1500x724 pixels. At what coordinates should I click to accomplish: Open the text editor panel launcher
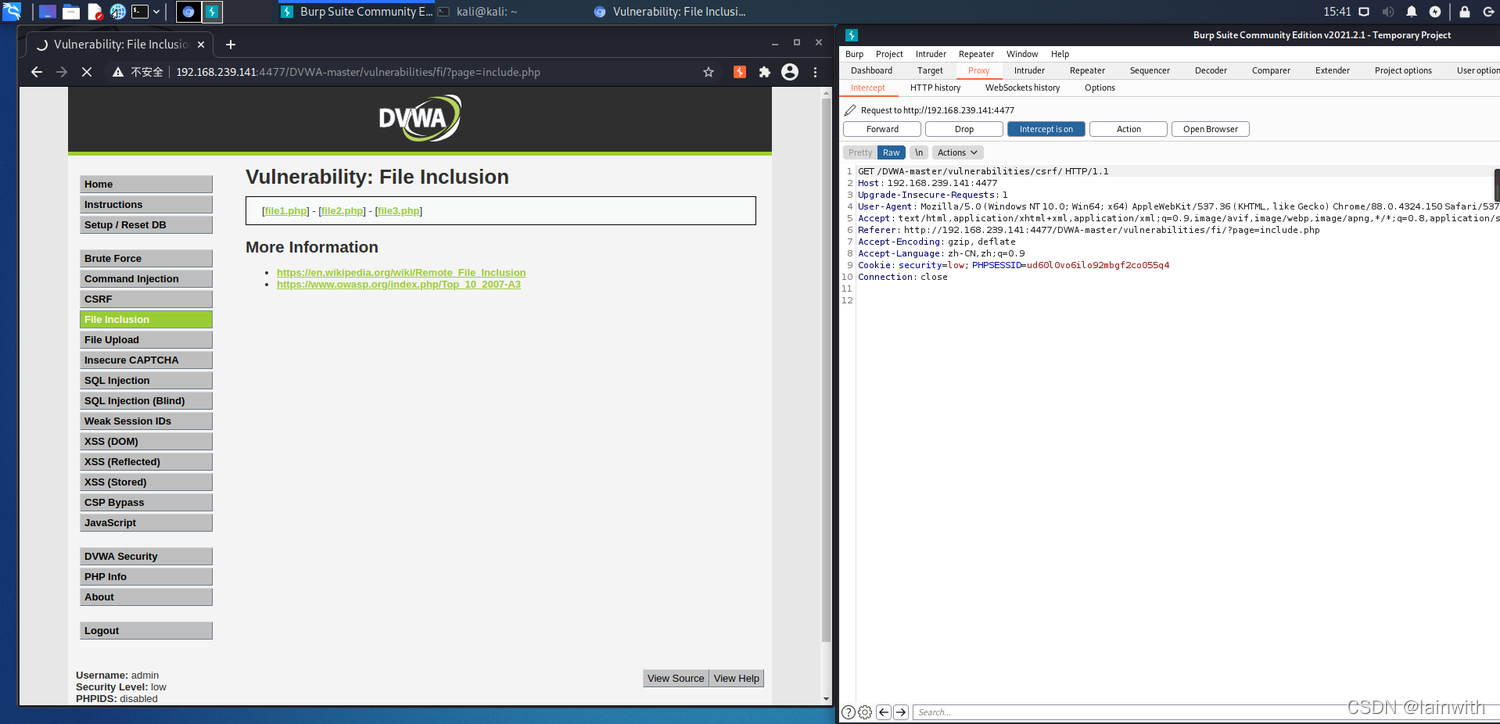point(95,12)
